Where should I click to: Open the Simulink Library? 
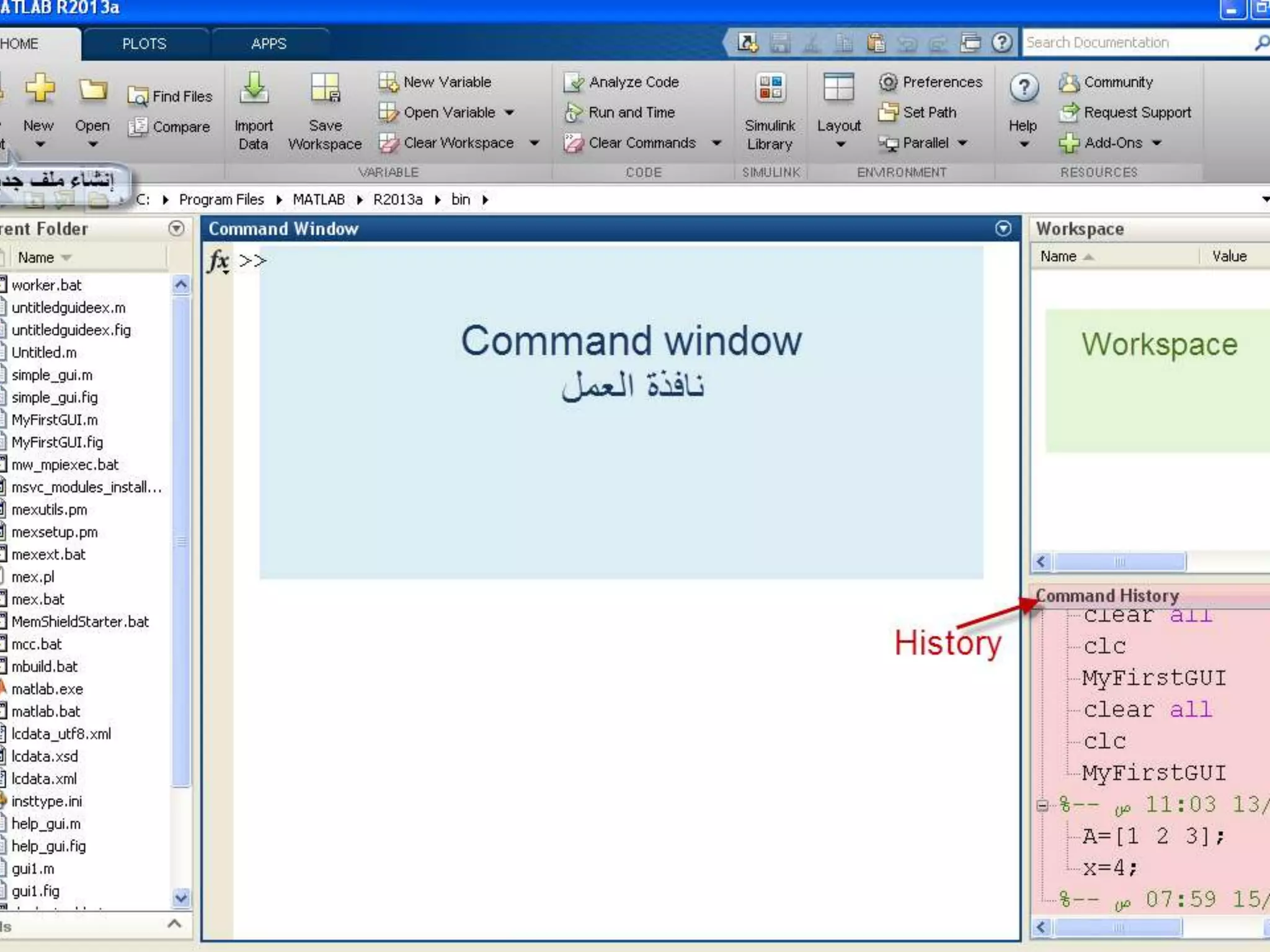point(770,89)
